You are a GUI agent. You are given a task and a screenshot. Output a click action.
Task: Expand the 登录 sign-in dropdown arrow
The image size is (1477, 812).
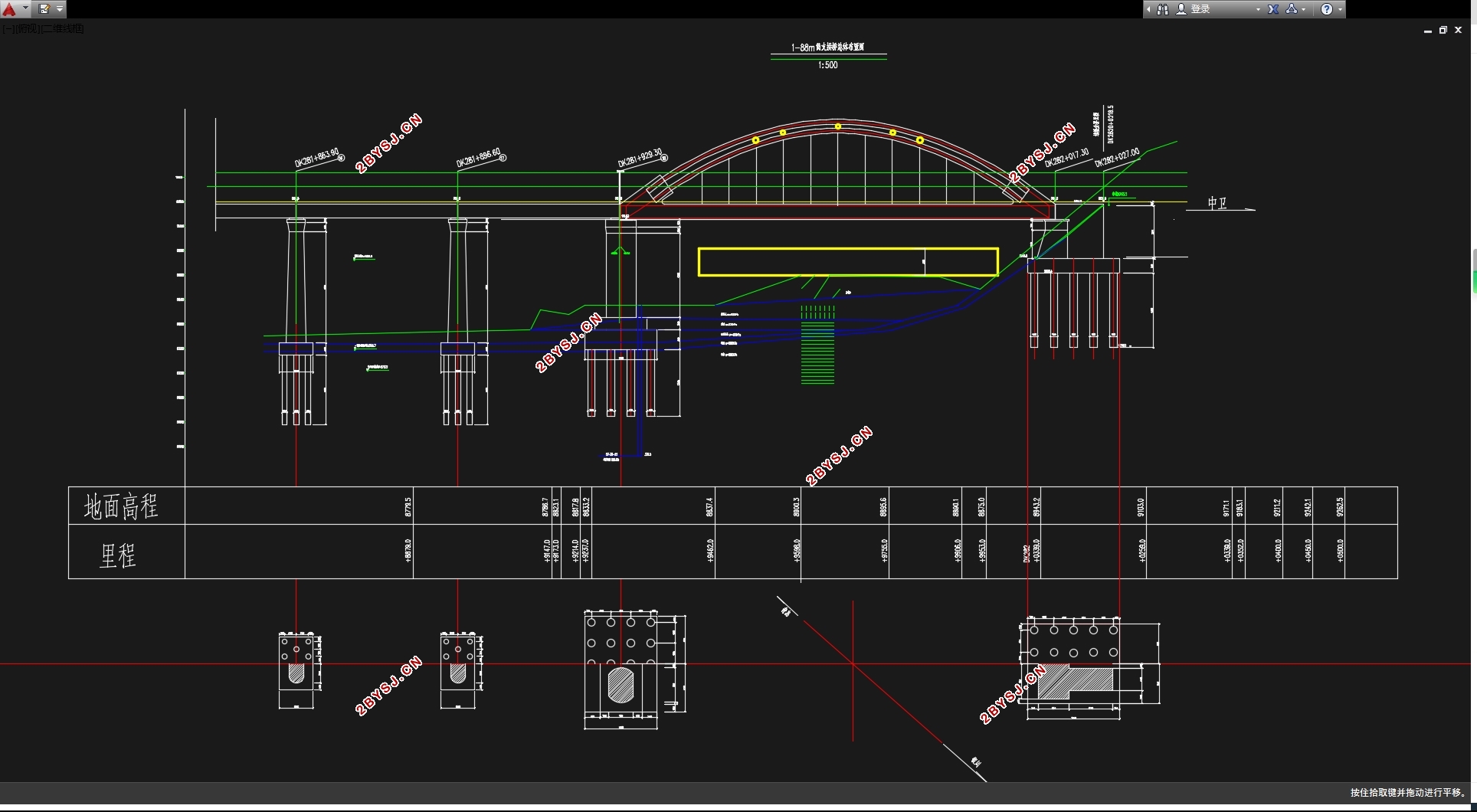[x=1258, y=9]
